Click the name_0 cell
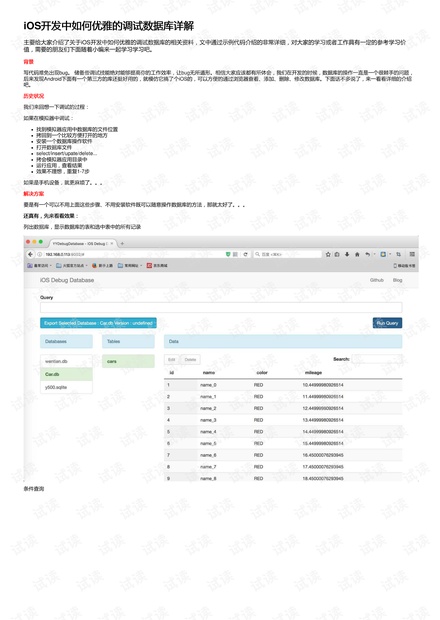Image resolution: width=440 pixels, height=620 pixels. tap(208, 385)
